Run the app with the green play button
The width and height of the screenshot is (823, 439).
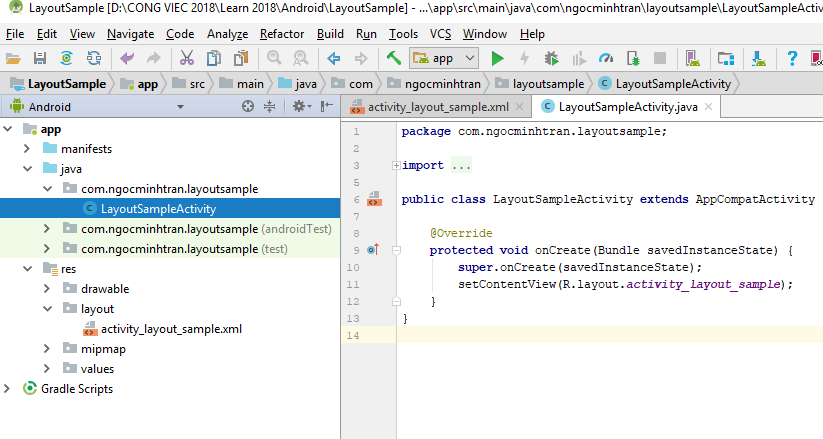pyautogui.click(x=498, y=58)
